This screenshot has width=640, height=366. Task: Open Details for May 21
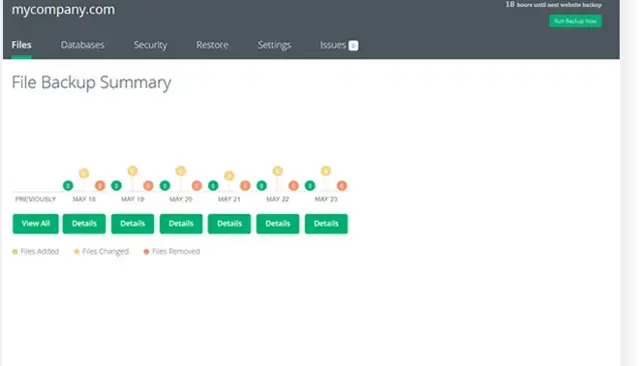pos(229,224)
